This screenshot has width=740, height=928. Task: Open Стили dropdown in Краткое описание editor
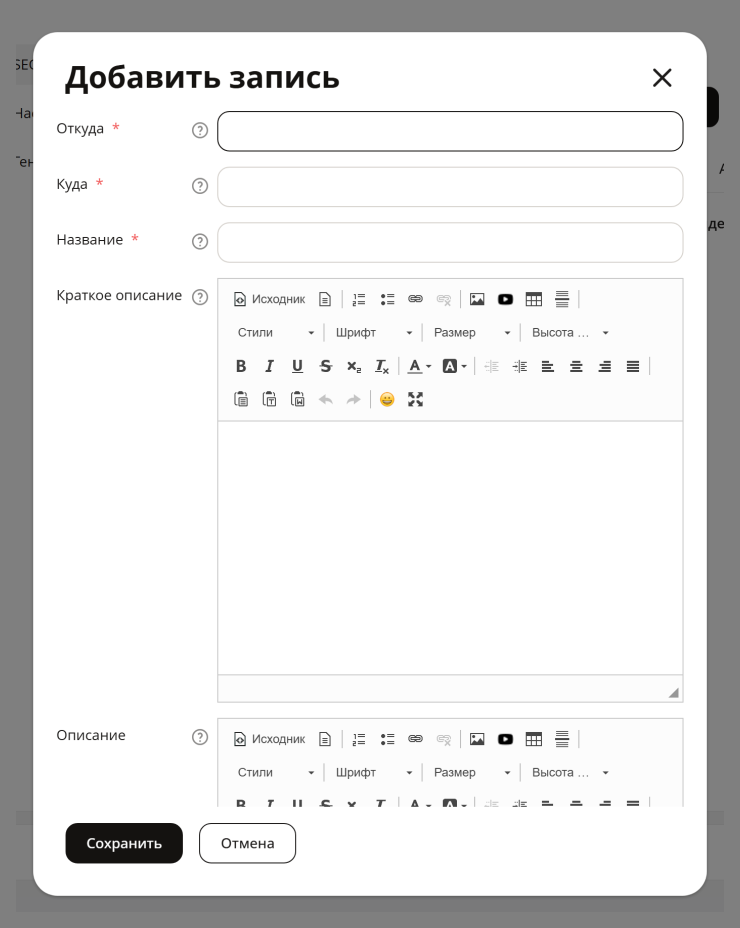[x=276, y=333]
